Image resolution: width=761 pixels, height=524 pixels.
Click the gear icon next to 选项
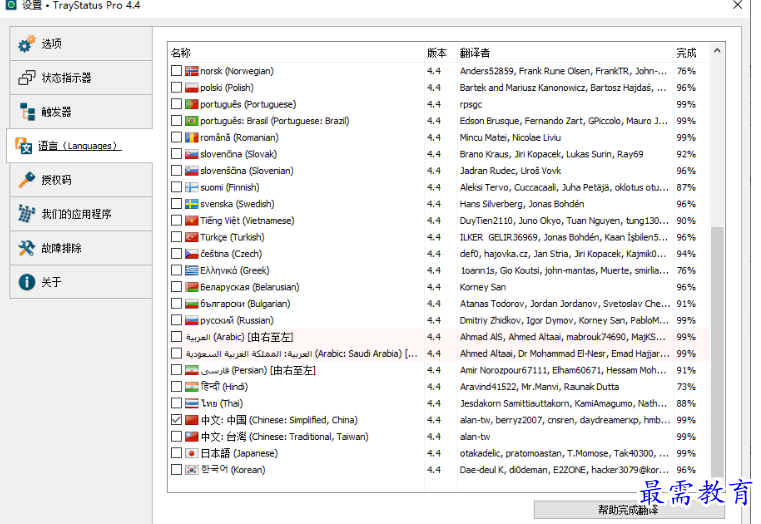coord(27,44)
